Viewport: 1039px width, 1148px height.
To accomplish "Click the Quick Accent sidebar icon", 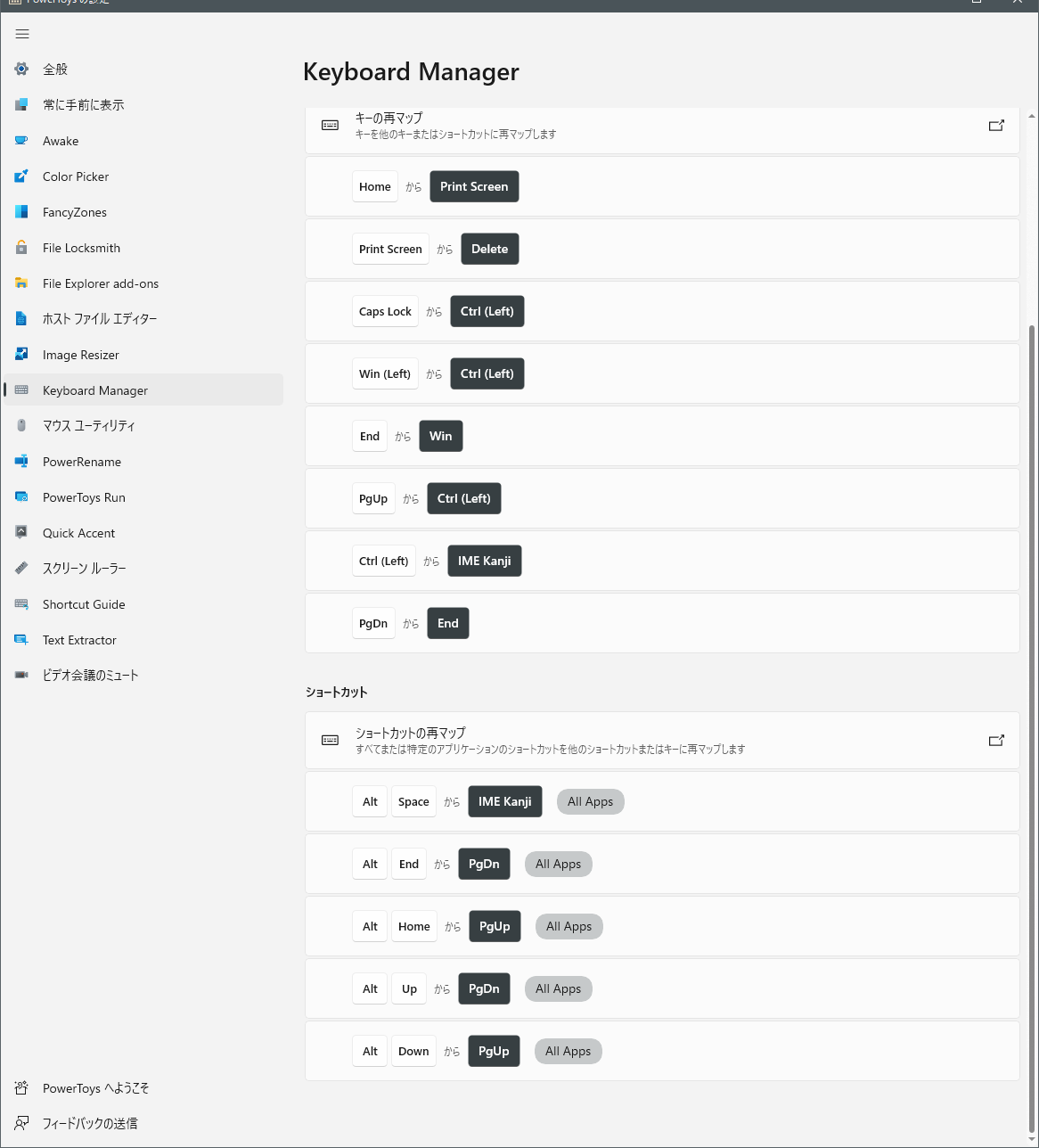I will click(x=21, y=533).
